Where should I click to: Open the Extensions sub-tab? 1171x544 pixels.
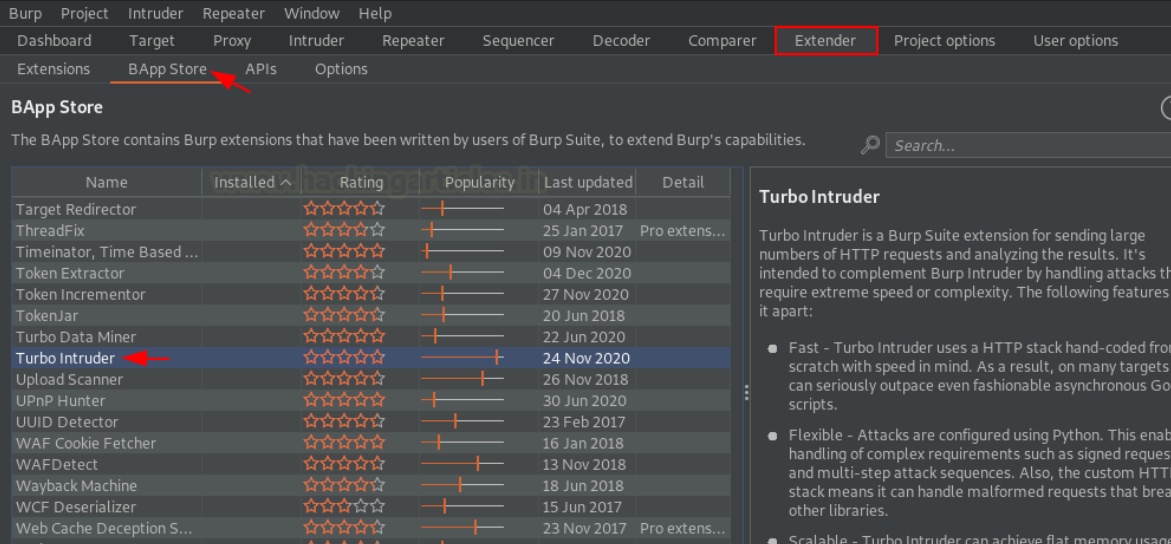click(53, 69)
